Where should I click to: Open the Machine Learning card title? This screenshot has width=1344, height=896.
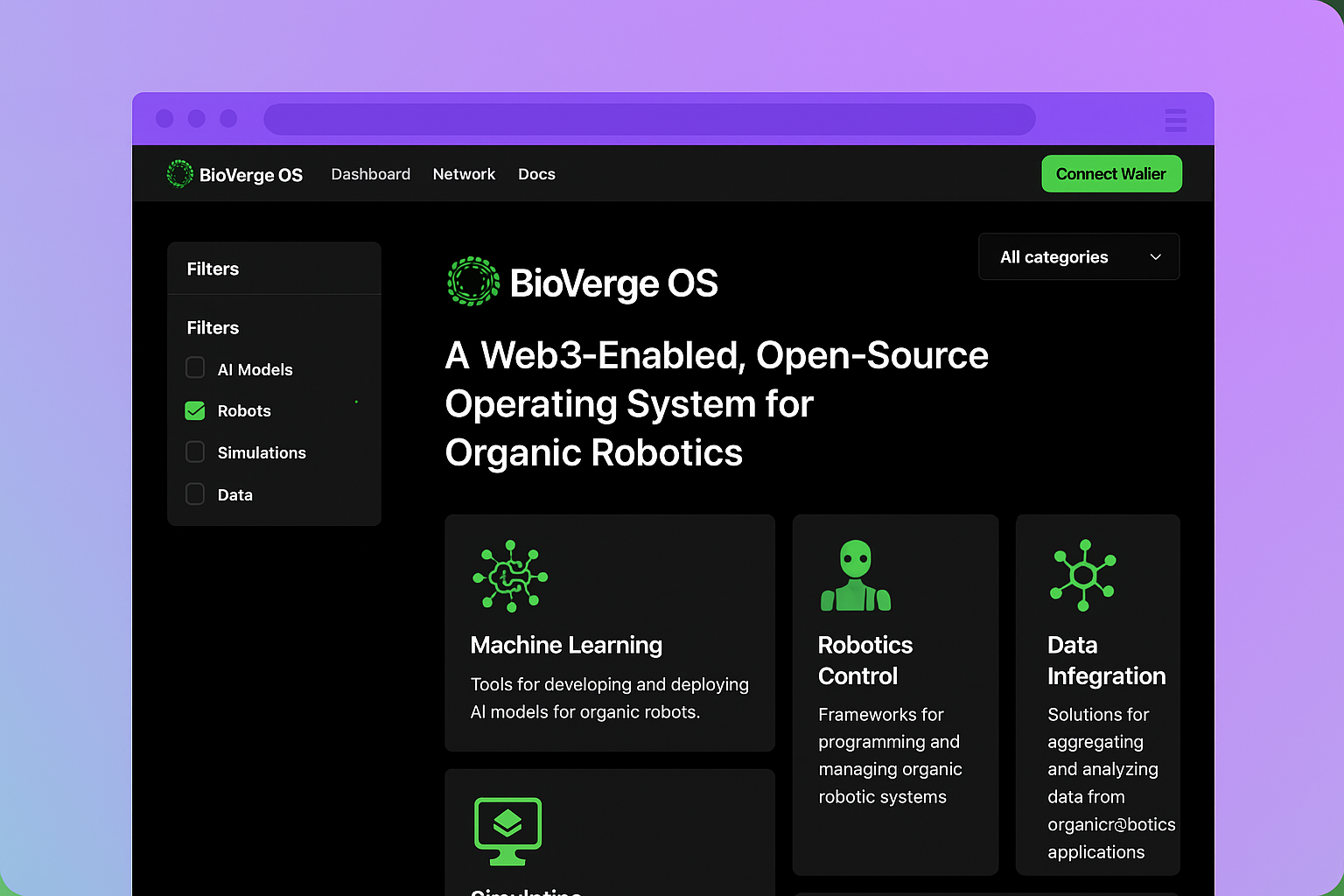pos(566,645)
